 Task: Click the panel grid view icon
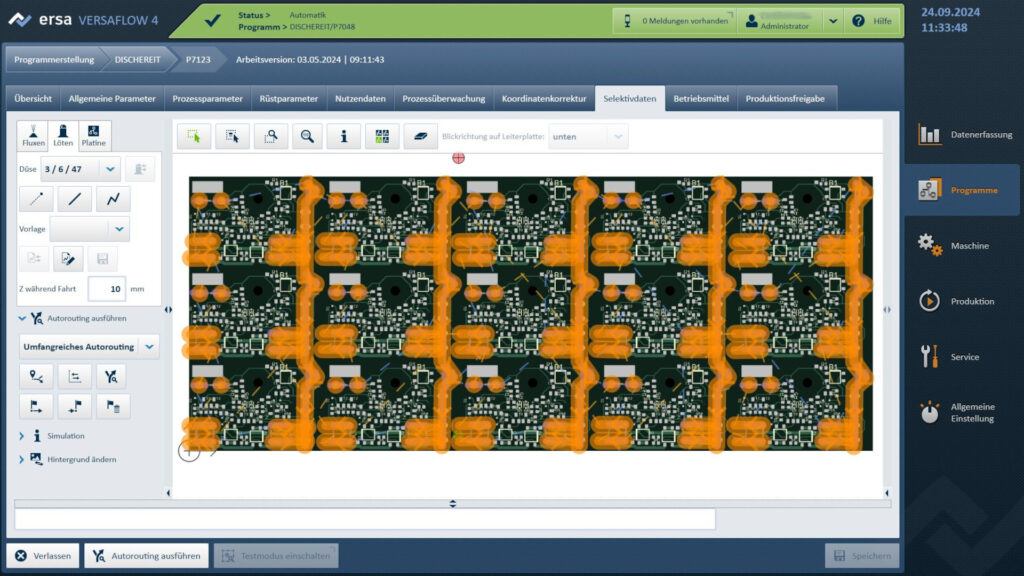[382, 136]
